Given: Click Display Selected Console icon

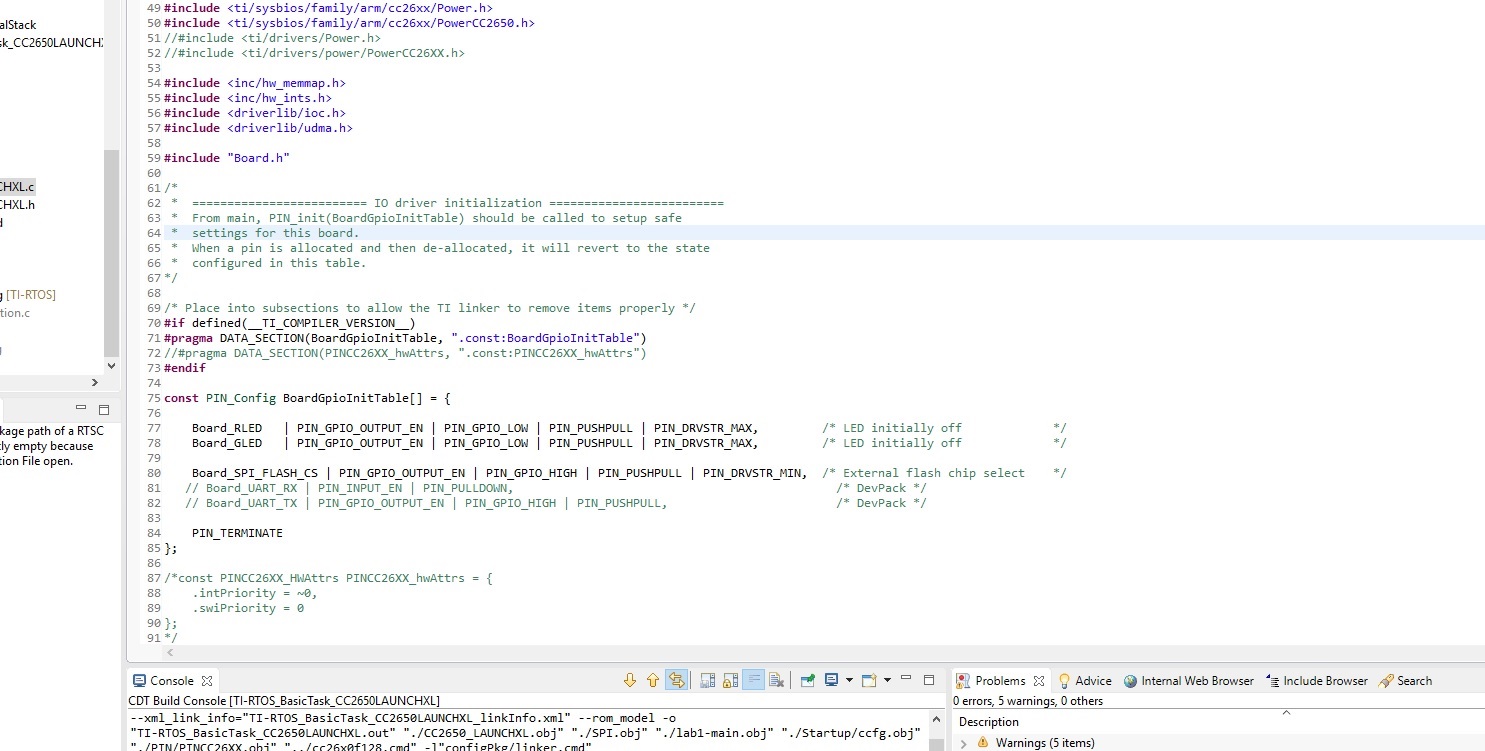Looking at the screenshot, I should (831, 680).
